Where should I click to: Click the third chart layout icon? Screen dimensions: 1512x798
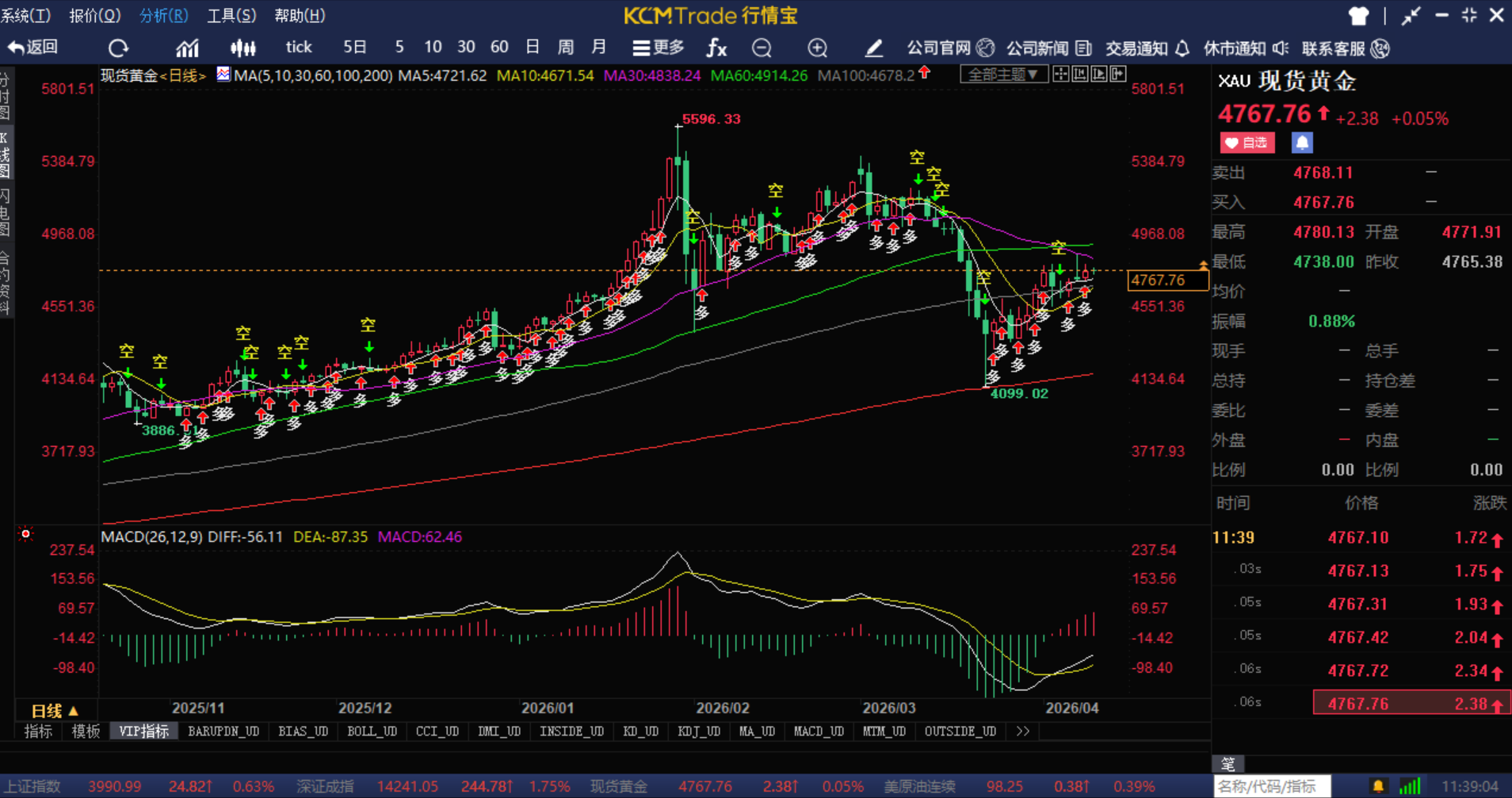coord(1099,74)
